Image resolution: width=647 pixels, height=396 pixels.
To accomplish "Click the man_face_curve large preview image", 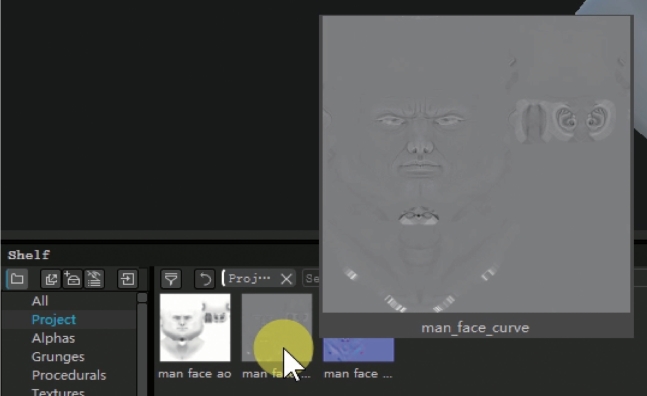I will [476, 165].
